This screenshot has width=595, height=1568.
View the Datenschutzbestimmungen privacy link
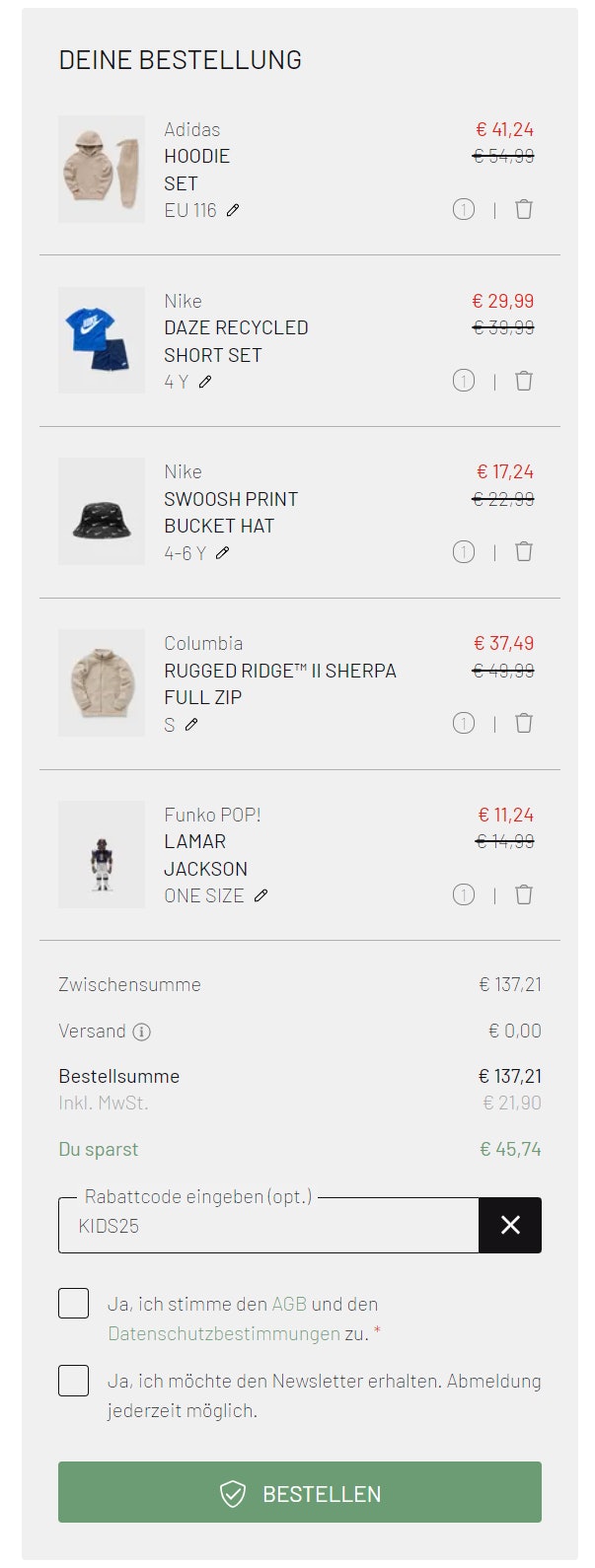217,1331
